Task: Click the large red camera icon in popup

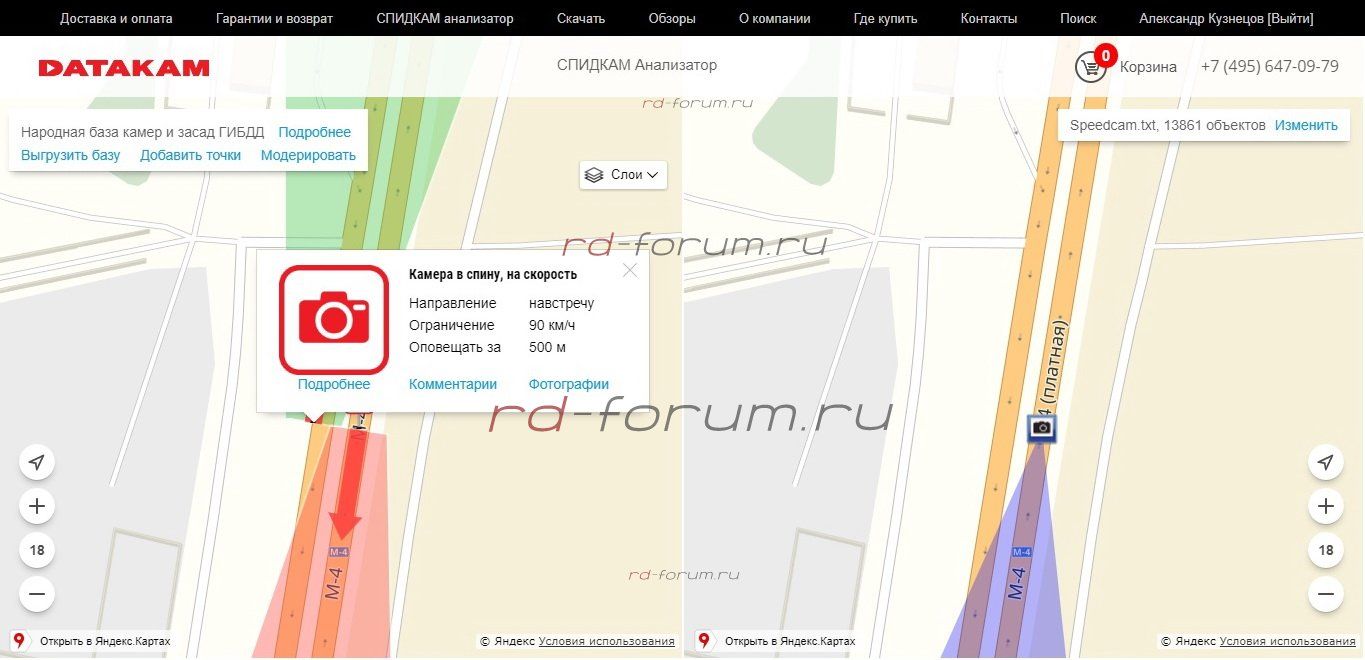Action: click(333, 320)
